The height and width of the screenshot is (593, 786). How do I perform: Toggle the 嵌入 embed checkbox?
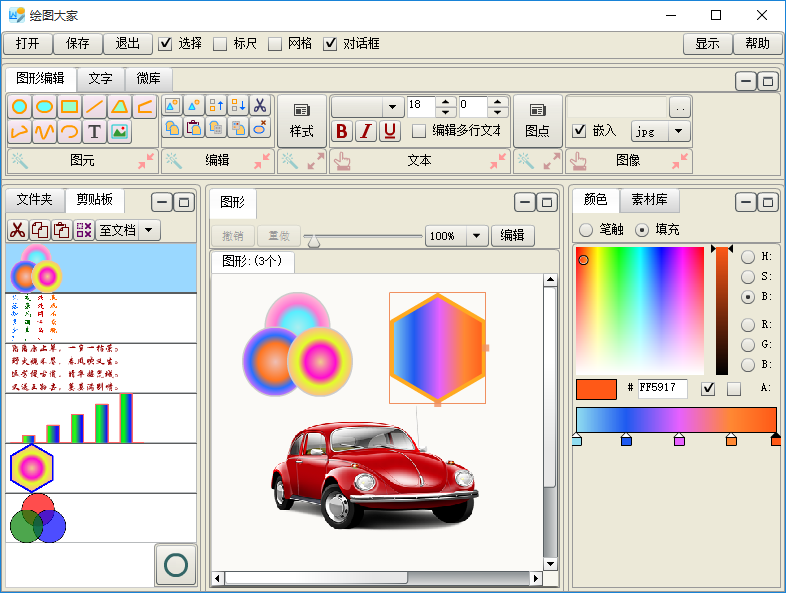579,131
